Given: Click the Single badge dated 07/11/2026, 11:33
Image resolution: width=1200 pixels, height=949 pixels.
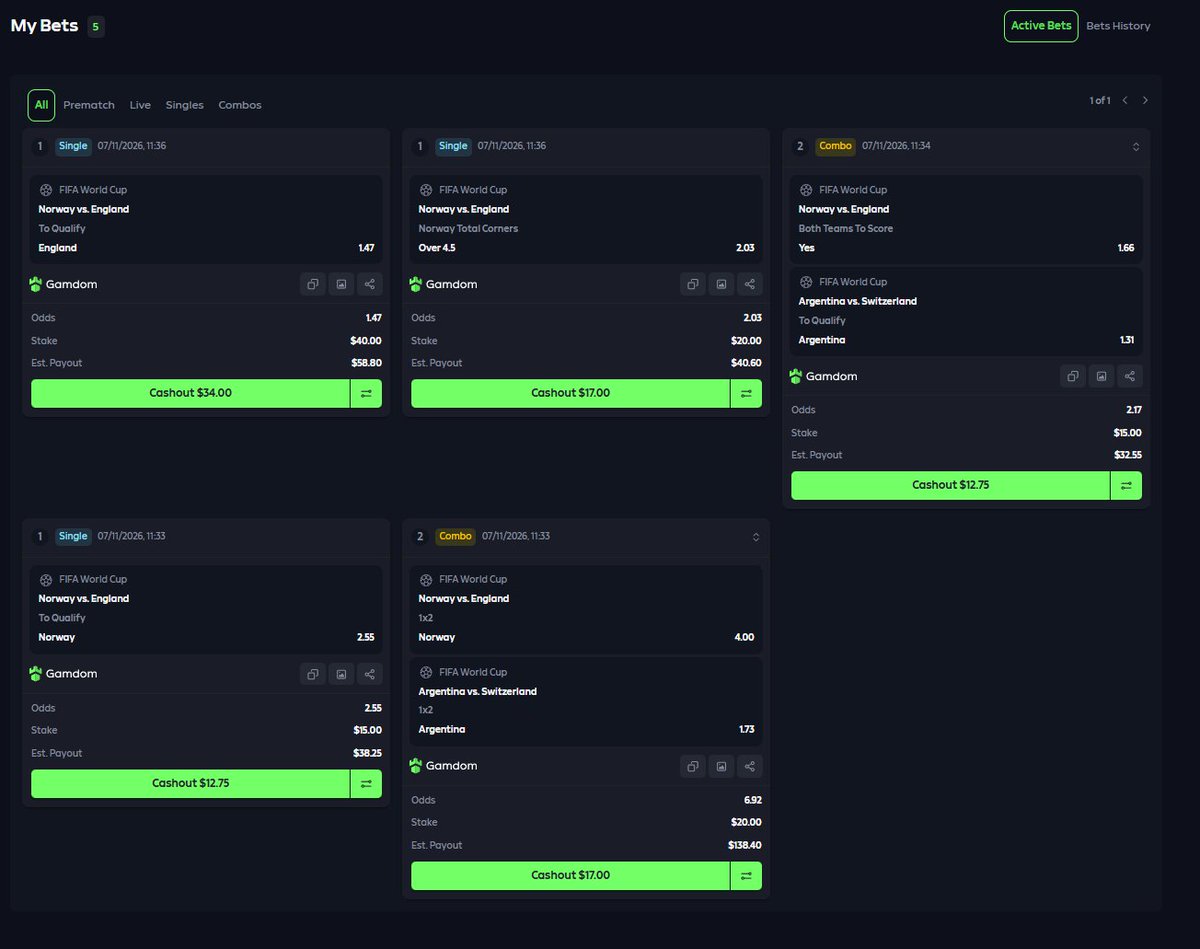Looking at the screenshot, I should click(x=73, y=536).
